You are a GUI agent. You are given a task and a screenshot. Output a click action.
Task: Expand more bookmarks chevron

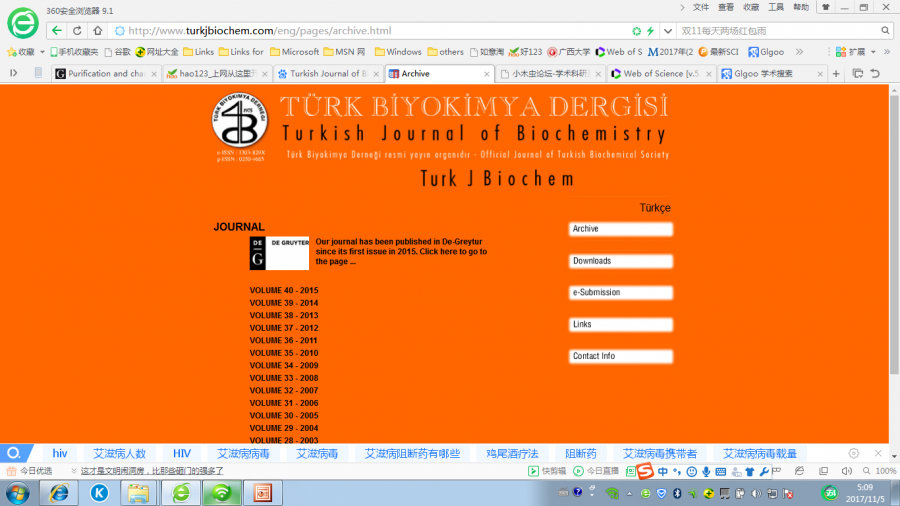pos(799,52)
